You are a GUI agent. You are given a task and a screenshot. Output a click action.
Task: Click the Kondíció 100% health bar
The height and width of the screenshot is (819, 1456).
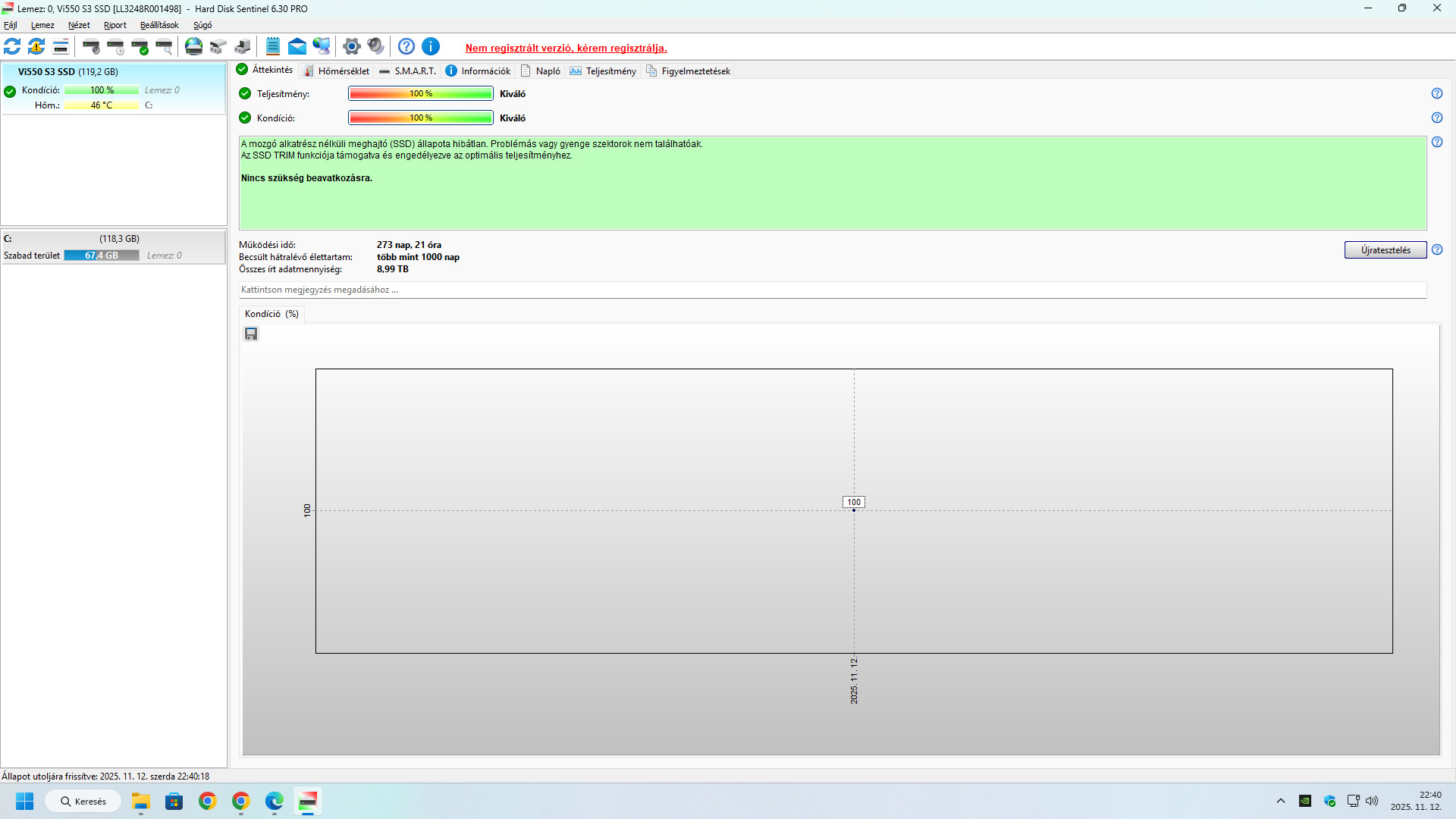(421, 118)
